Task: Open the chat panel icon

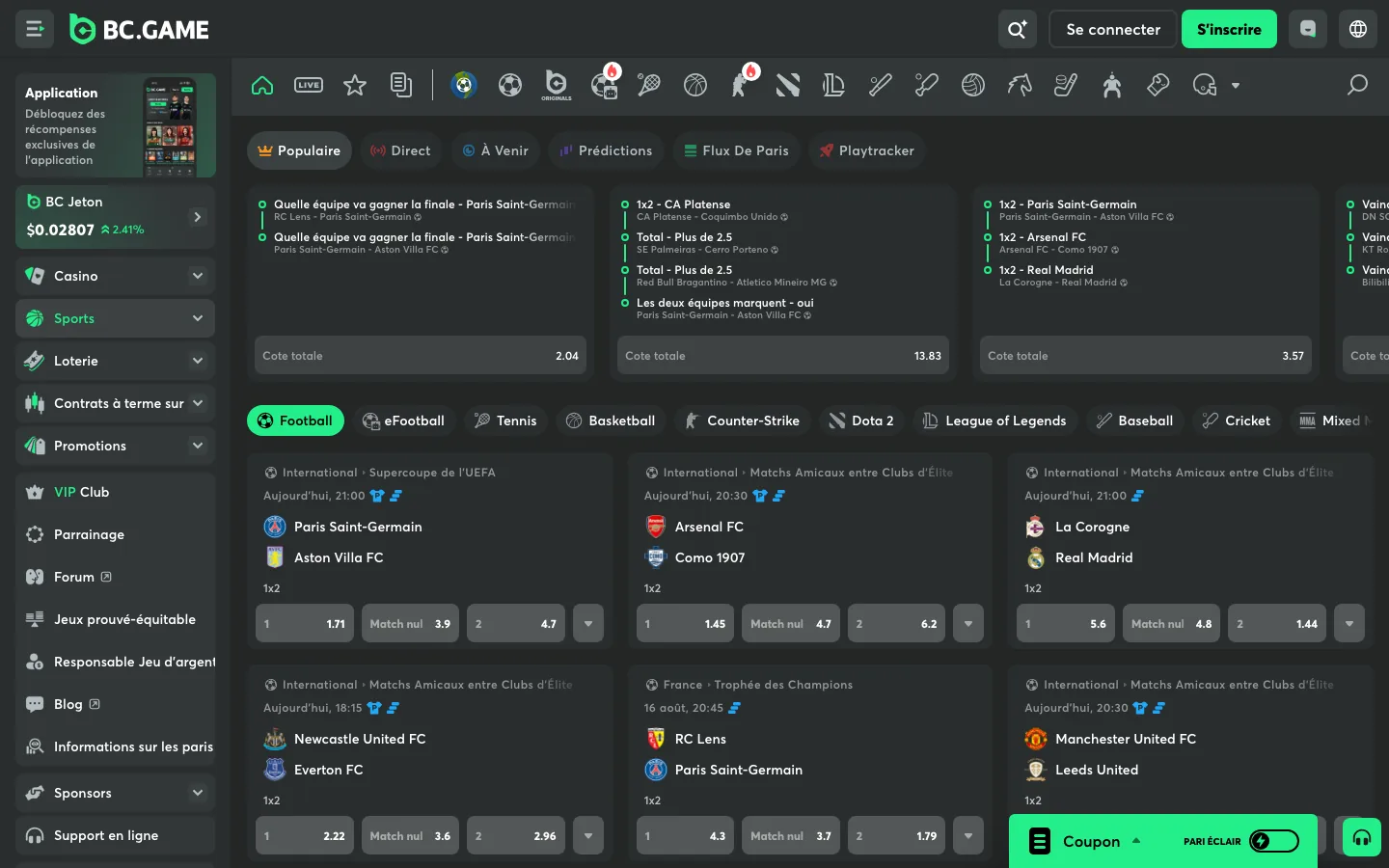Action: pyautogui.click(x=1308, y=29)
